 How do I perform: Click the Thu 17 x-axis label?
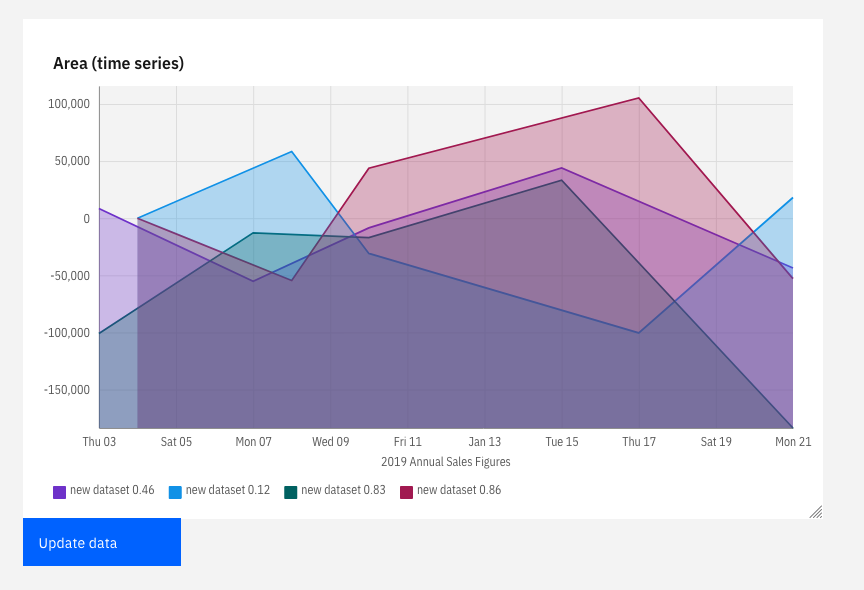coord(639,442)
